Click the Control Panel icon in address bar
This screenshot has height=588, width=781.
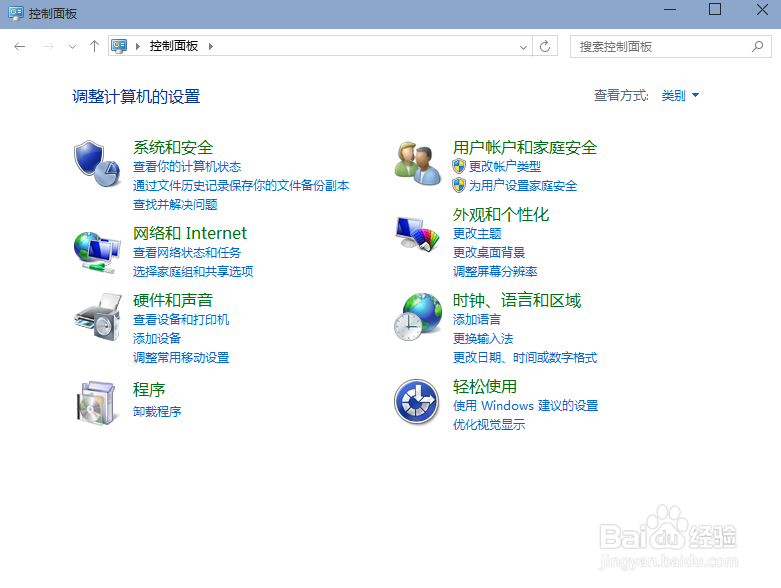pos(119,46)
